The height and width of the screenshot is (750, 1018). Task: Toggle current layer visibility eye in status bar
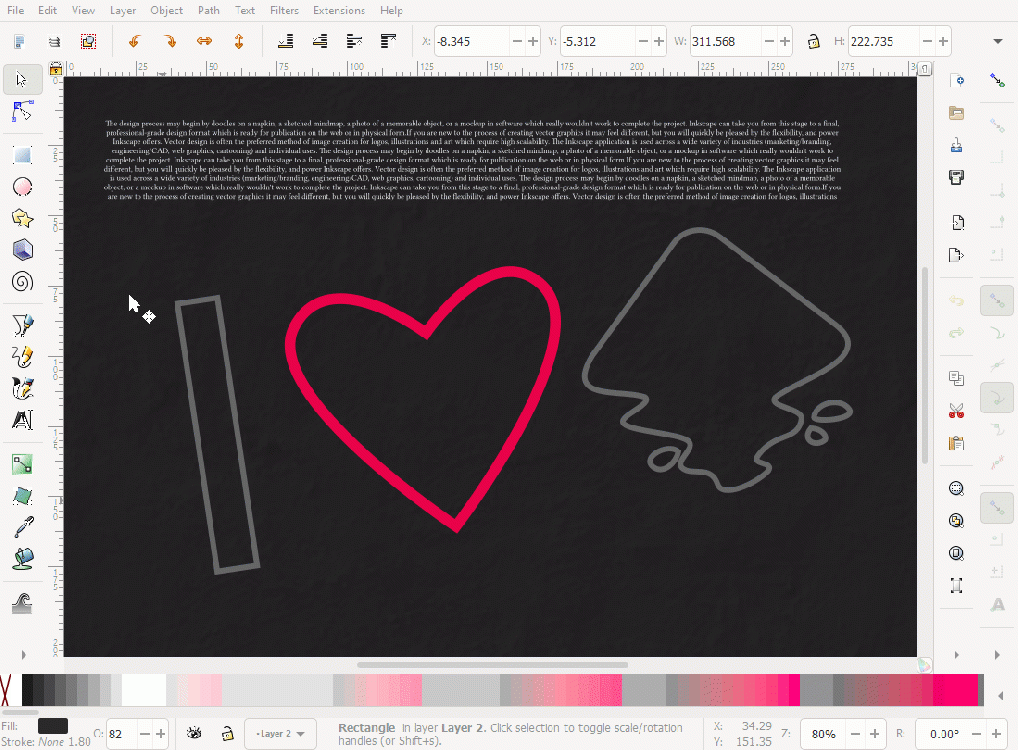click(x=194, y=733)
